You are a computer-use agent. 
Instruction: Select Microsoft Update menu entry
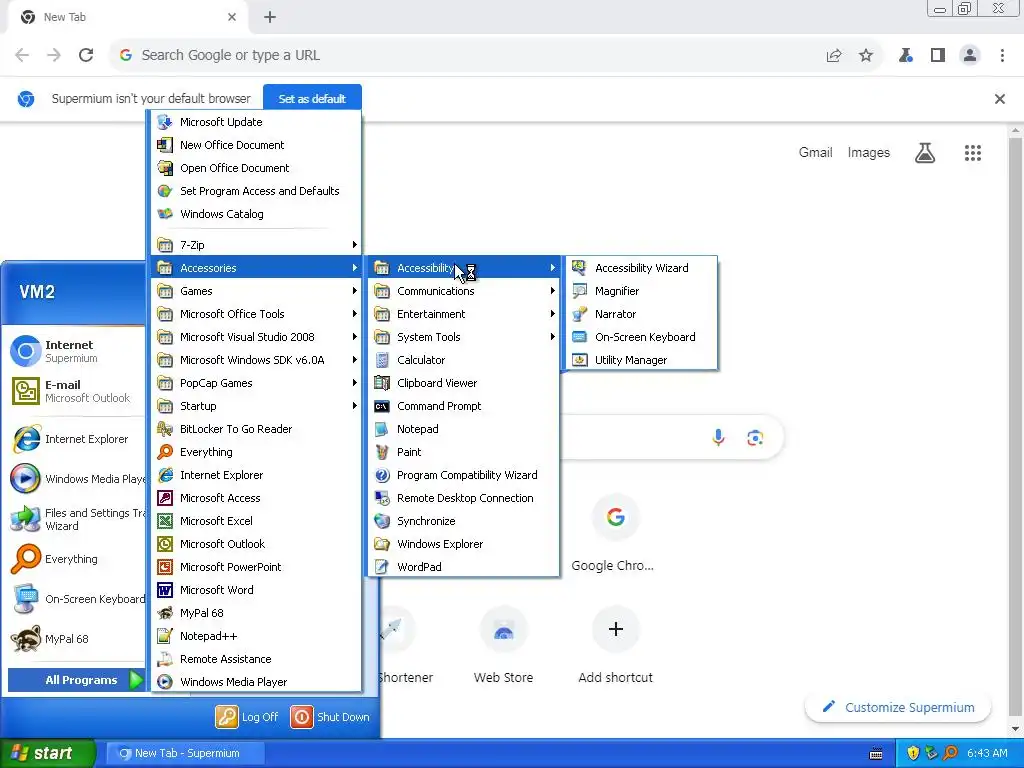point(256,122)
